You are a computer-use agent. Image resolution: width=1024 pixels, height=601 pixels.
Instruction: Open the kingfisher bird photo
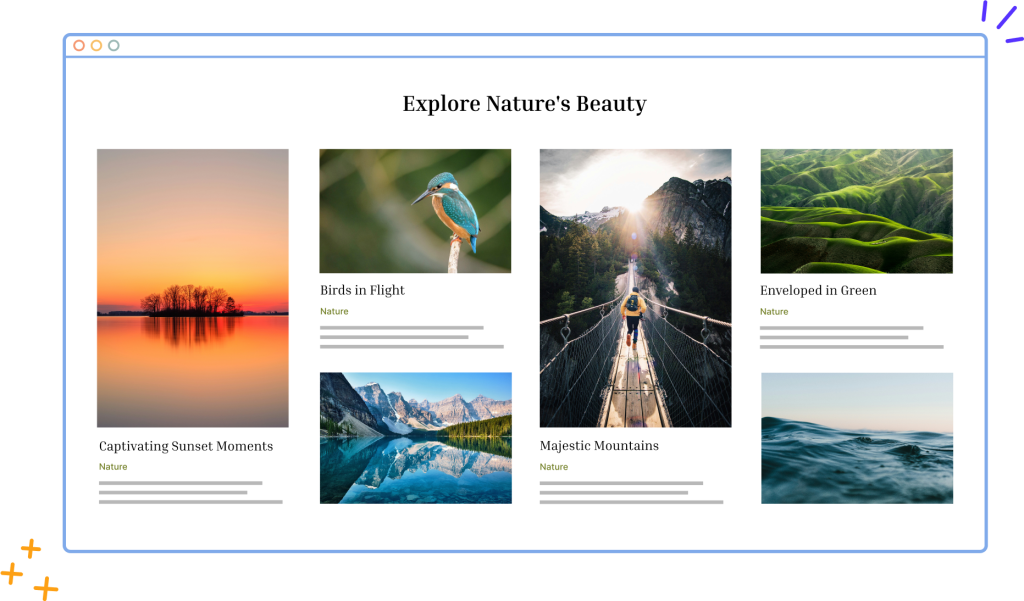(415, 211)
